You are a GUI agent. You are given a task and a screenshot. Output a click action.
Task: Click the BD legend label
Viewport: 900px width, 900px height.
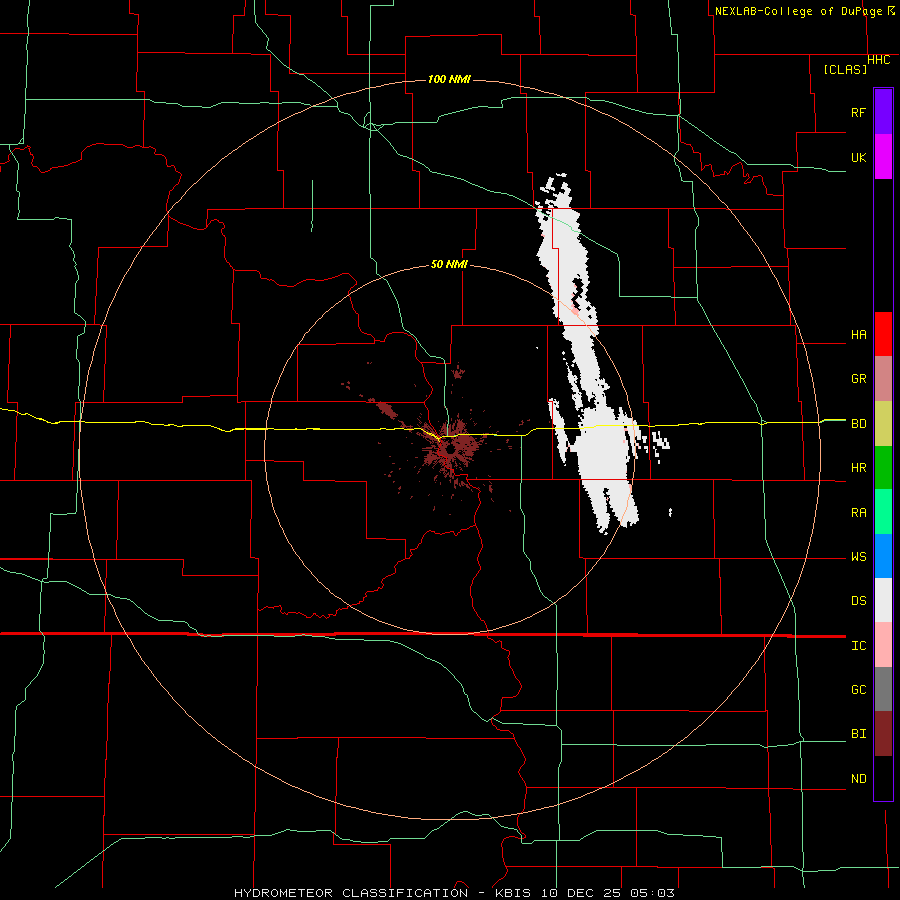[x=858, y=424]
